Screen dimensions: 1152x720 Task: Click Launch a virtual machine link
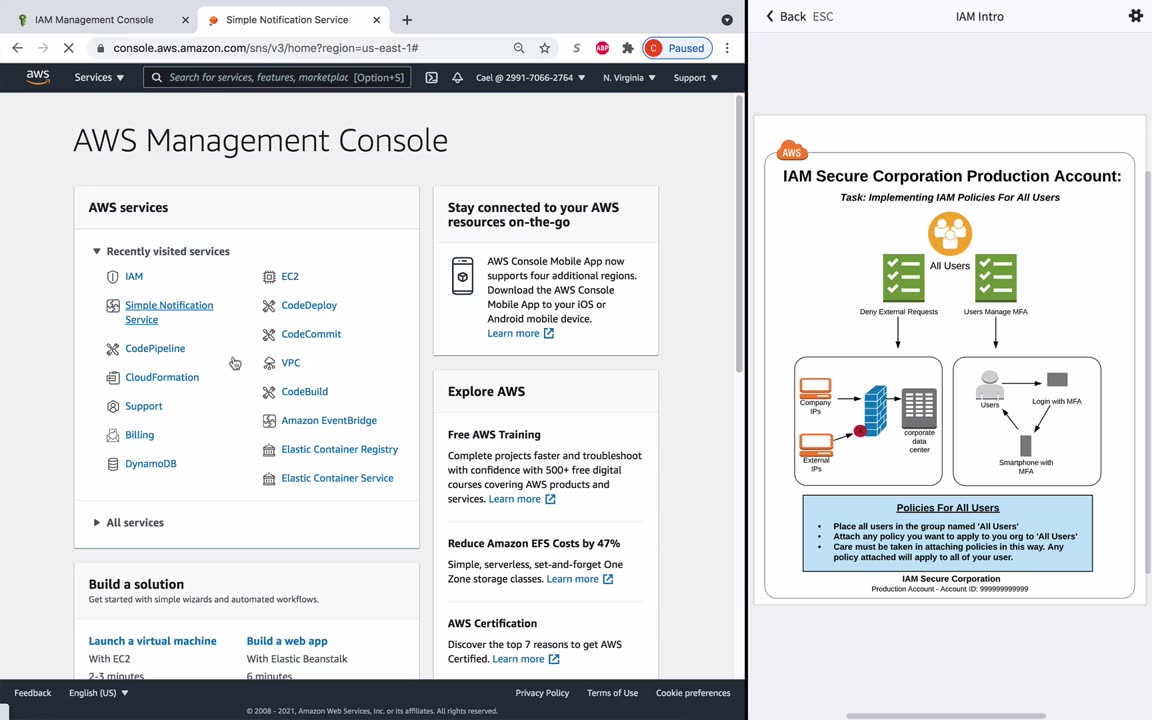(153, 641)
